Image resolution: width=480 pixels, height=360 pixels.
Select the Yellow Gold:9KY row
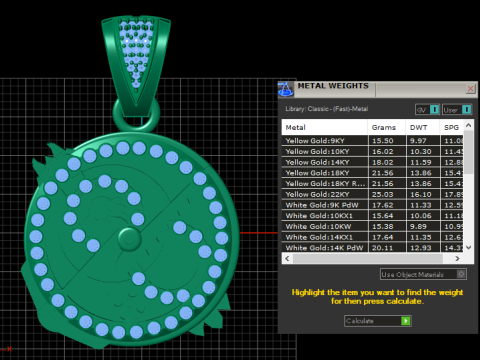tap(373, 140)
